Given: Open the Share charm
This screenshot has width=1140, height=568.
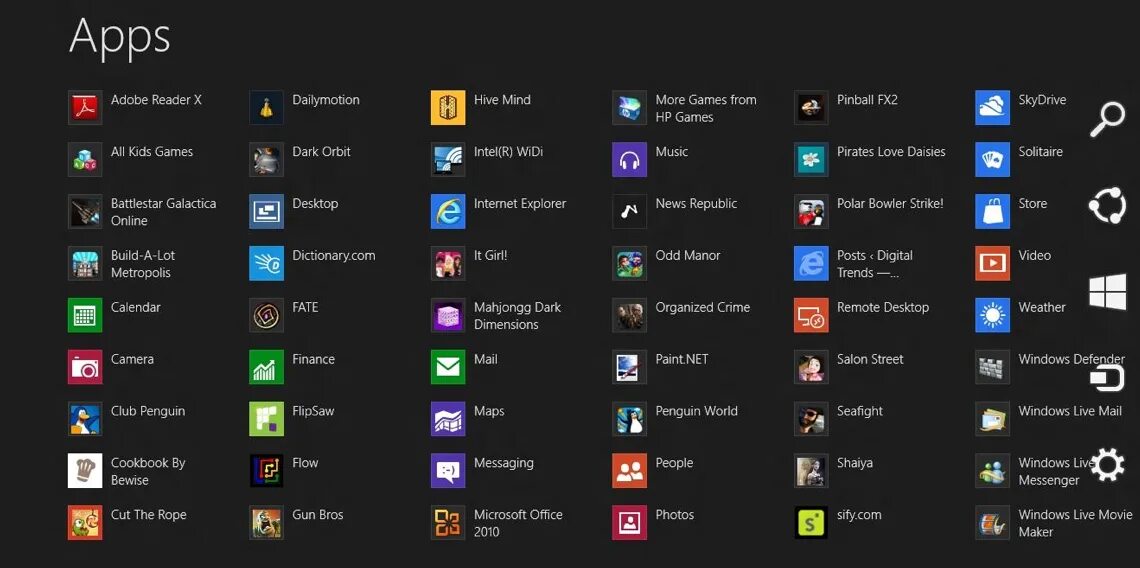Looking at the screenshot, I should tap(1107, 206).
